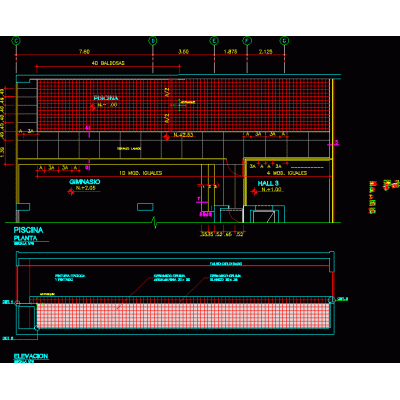
Task: Click the 40 BALDOSAS dimension label
Action: (x=108, y=63)
